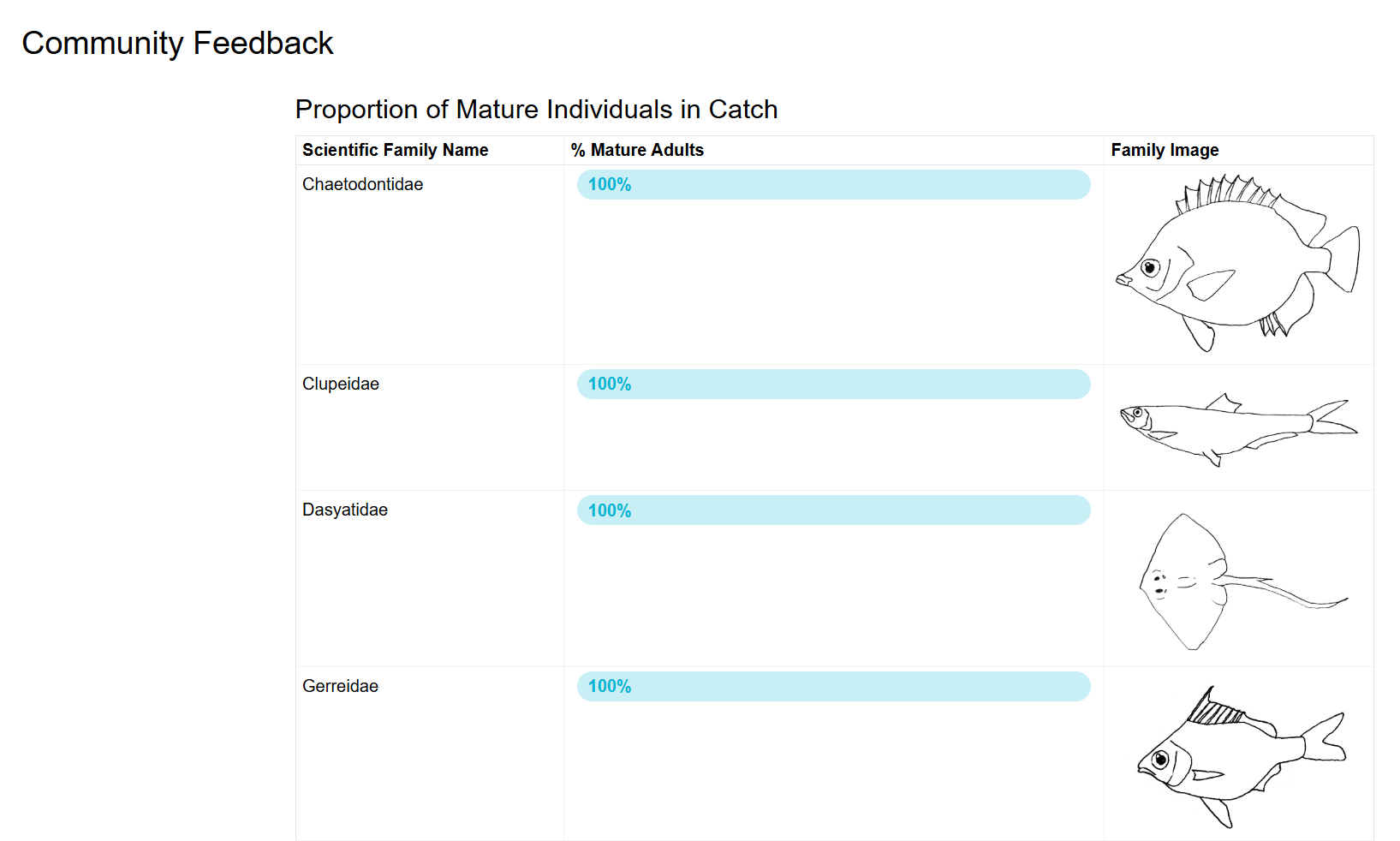Click the Scientific Family Name column header
Viewport: 1400px width, 841px height.
[x=395, y=150]
